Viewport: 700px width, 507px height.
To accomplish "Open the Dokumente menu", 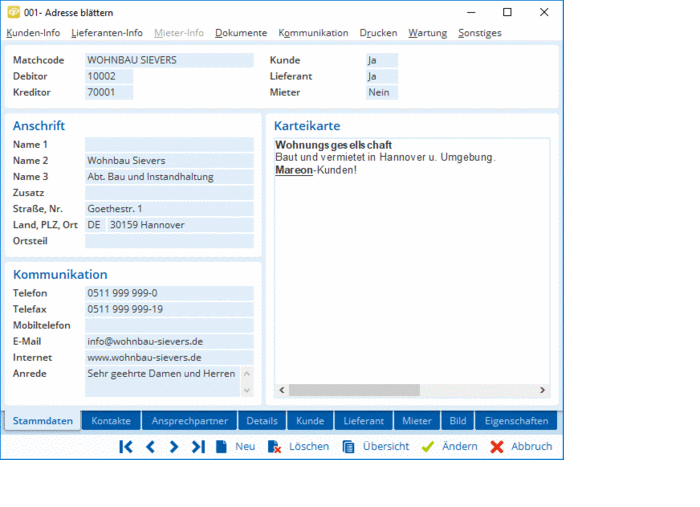I will (x=241, y=33).
